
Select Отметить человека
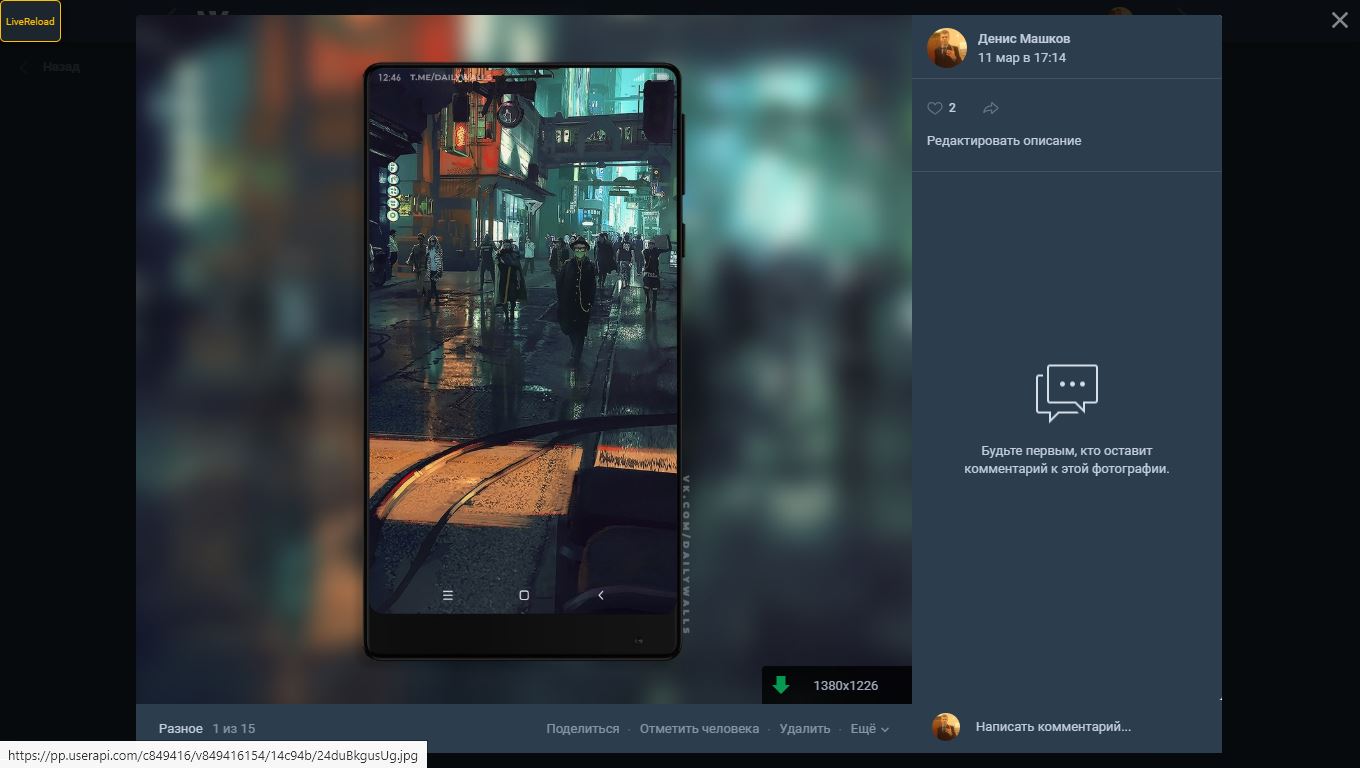pyautogui.click(x=699, y=729)
